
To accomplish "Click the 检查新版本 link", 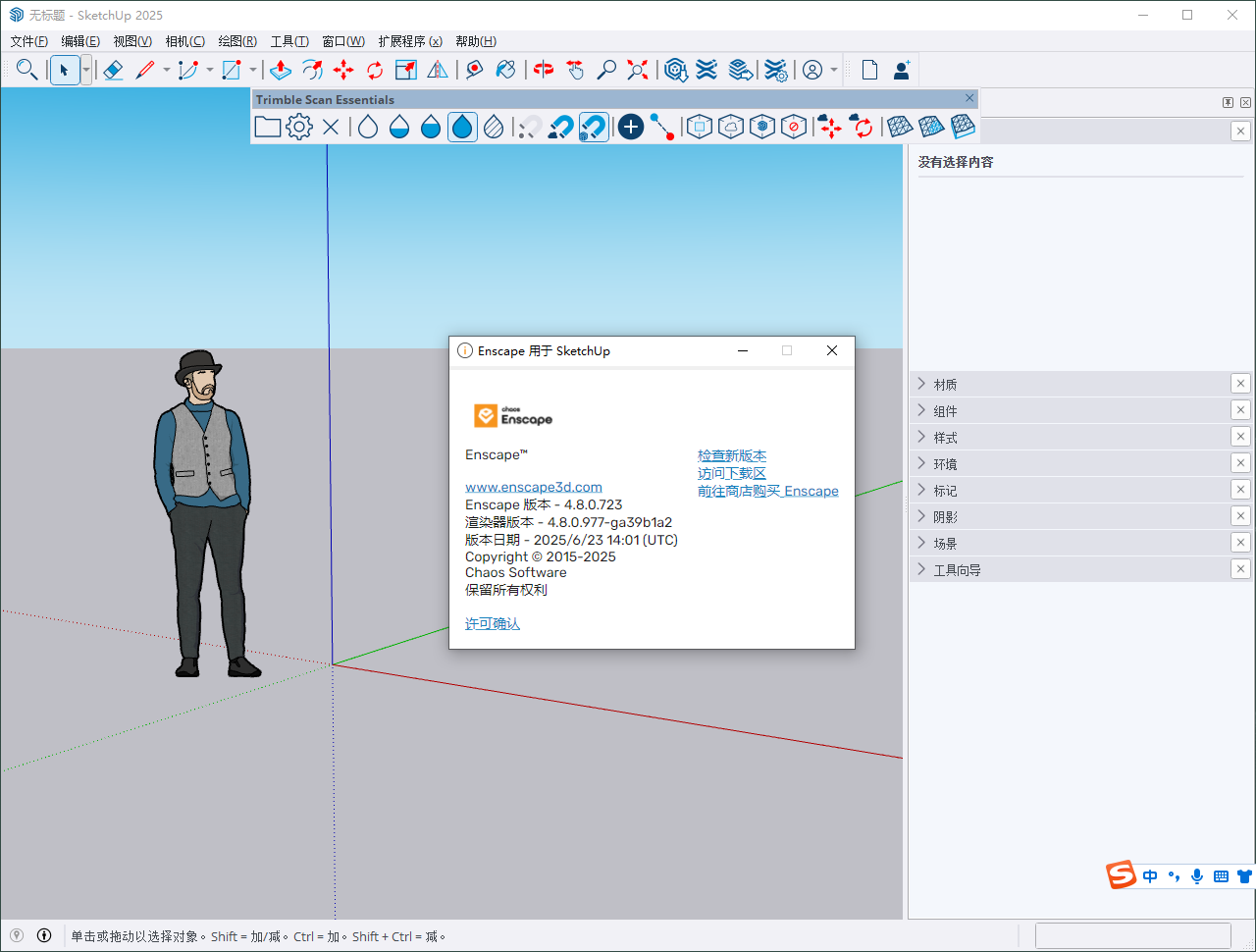I will click(732, 455).
